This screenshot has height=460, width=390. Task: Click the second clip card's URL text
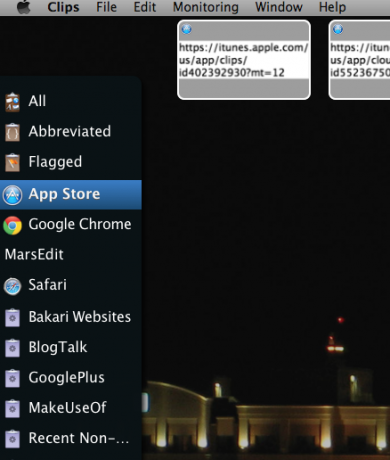click(x=360, y=60)
